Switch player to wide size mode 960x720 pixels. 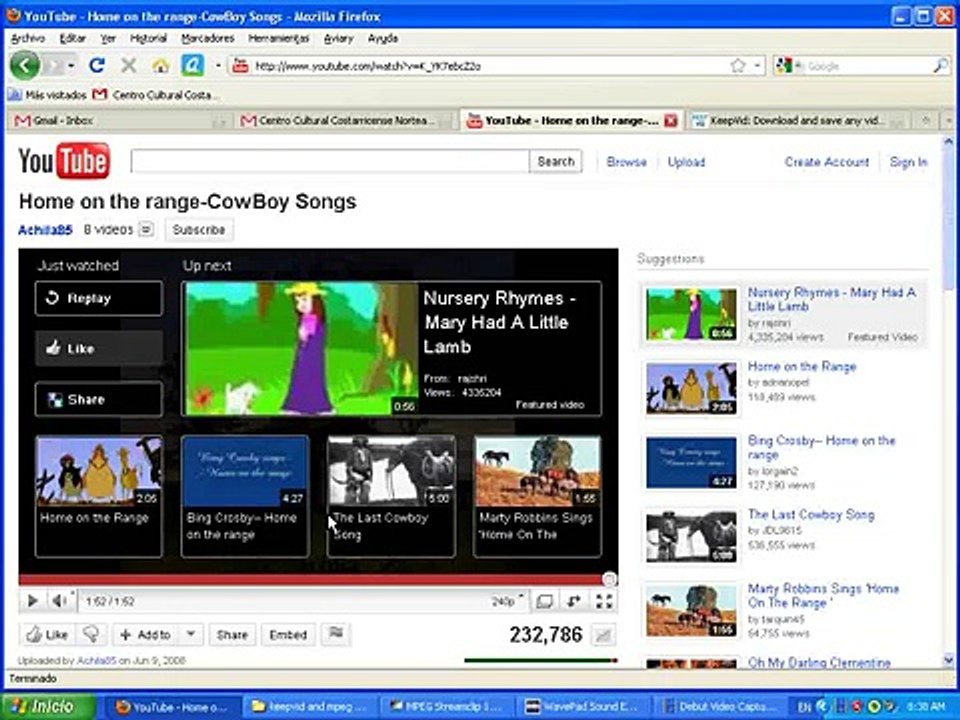click(x=544, y=602)
